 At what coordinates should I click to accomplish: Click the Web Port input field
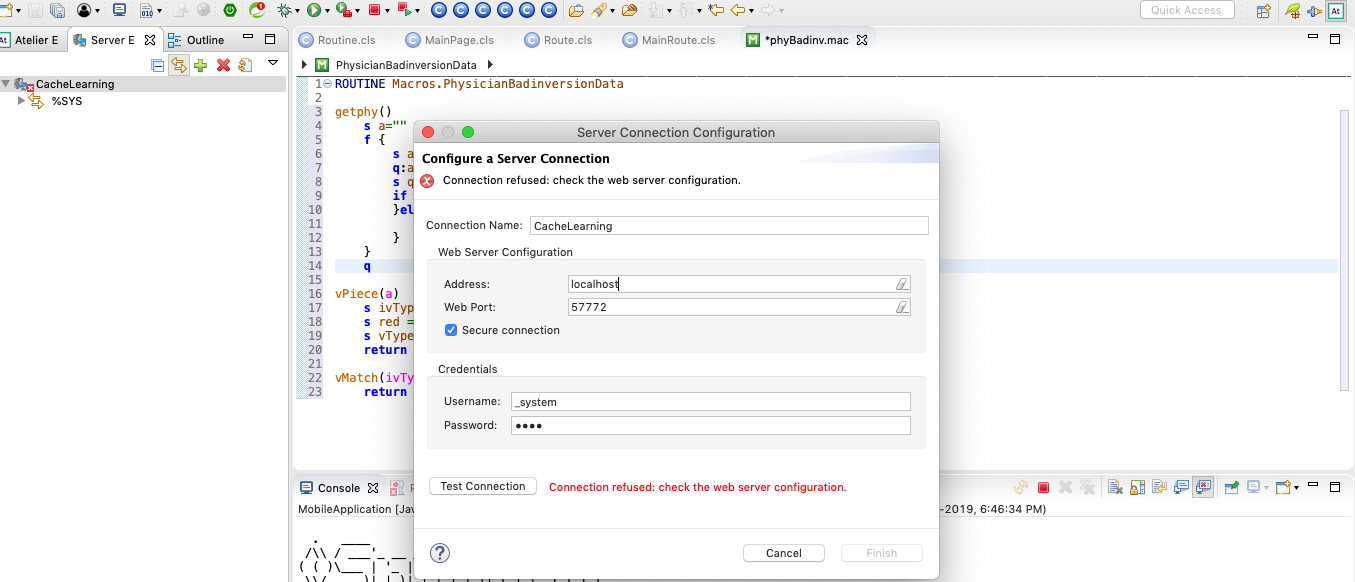pyautogui.click(x=730, y=307)
